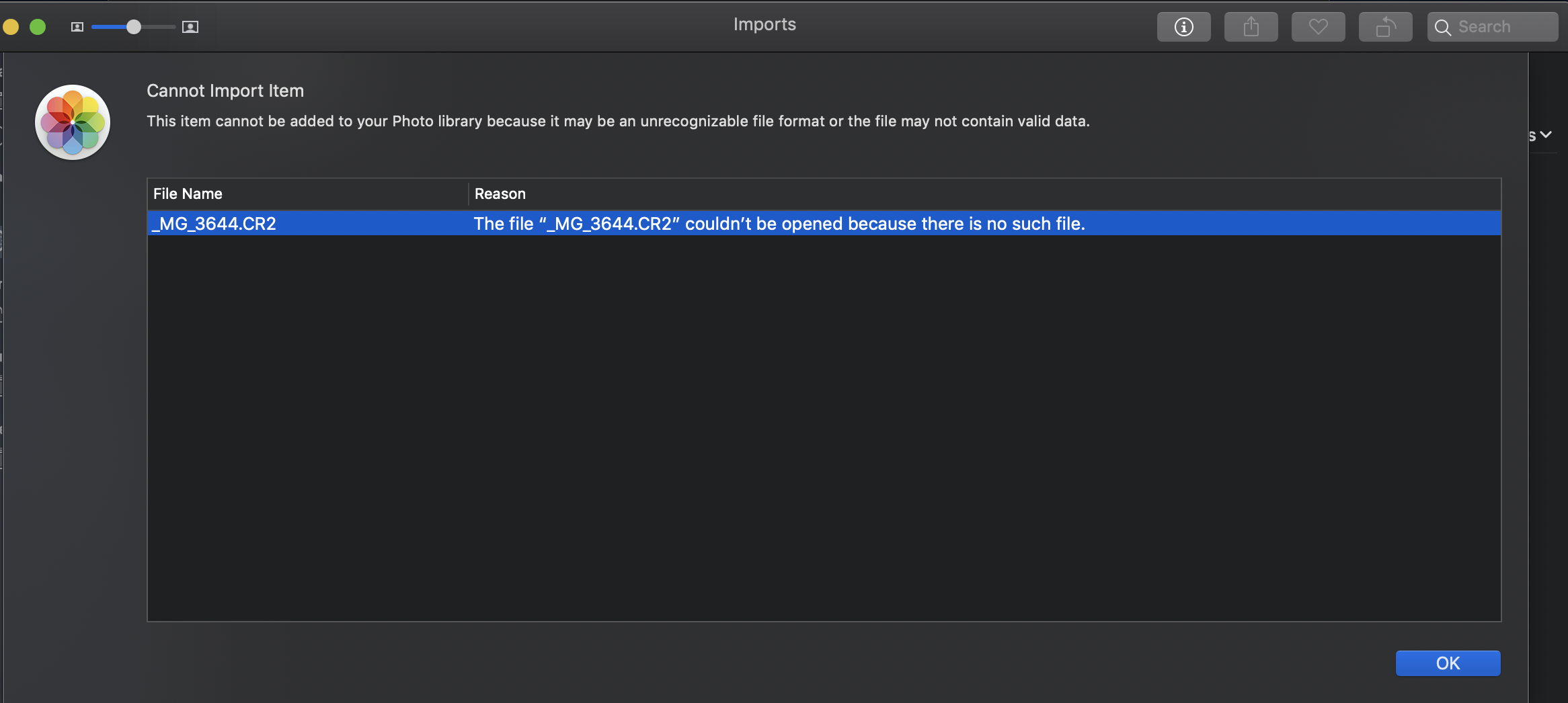
Task: Click the Share icon in toolbar
Action: coord(1251,27)
